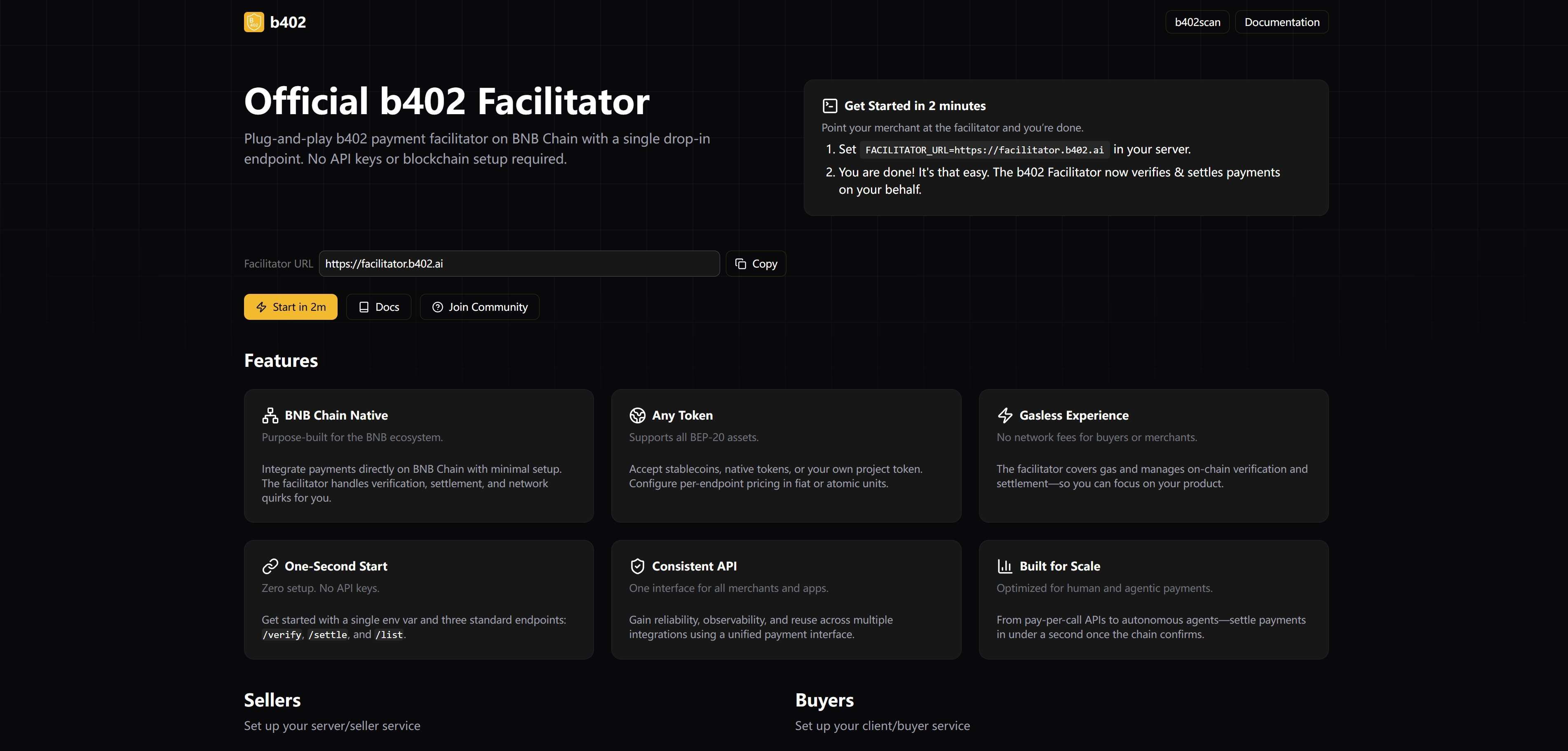Click the bar-chart icon on Built for Scale card
This screenshot has height=751, width=1568.
pos(1005,566)
